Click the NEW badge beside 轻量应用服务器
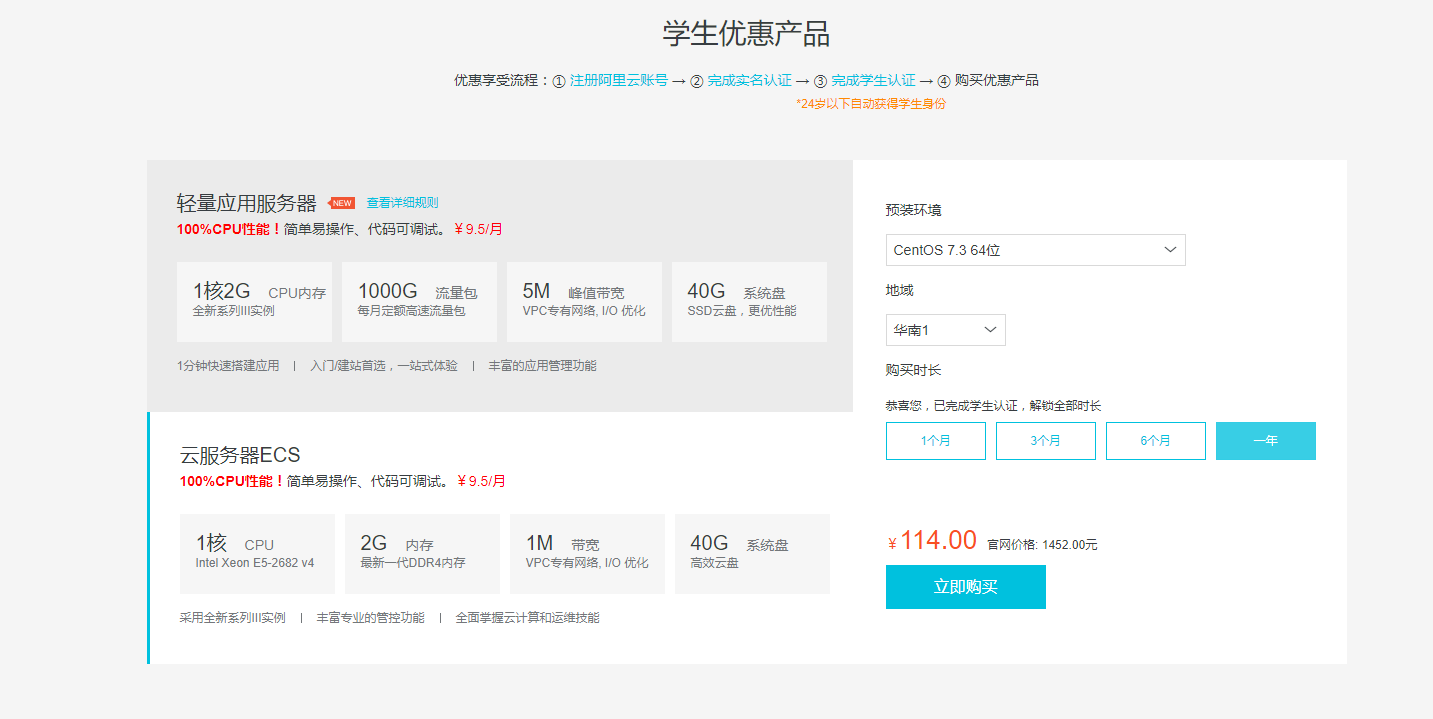The image size is (1433, 719). point(342,203)
